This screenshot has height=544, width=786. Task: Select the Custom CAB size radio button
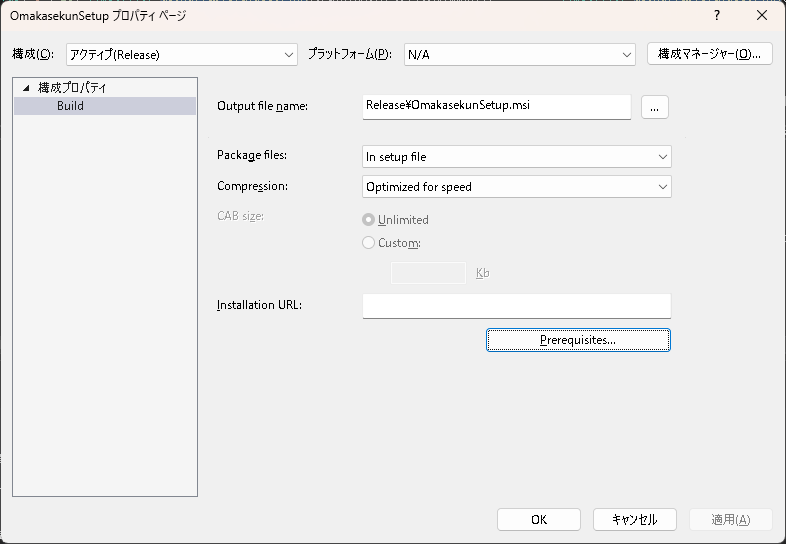click(x=369, y=243)
